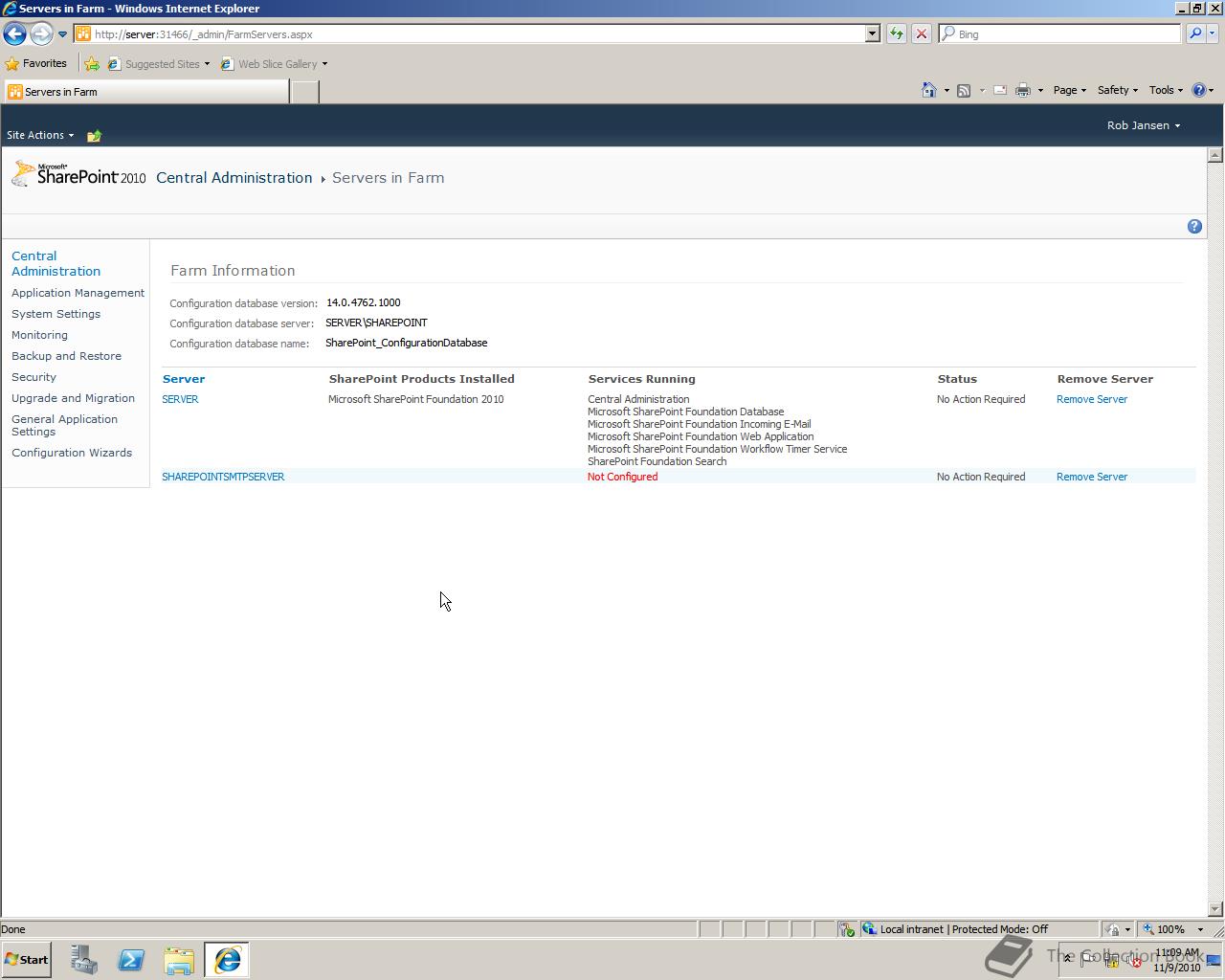Click the vertical scrollbar up arrow
Viewport: 1225px width, 980px height.
pos(1215,154)
